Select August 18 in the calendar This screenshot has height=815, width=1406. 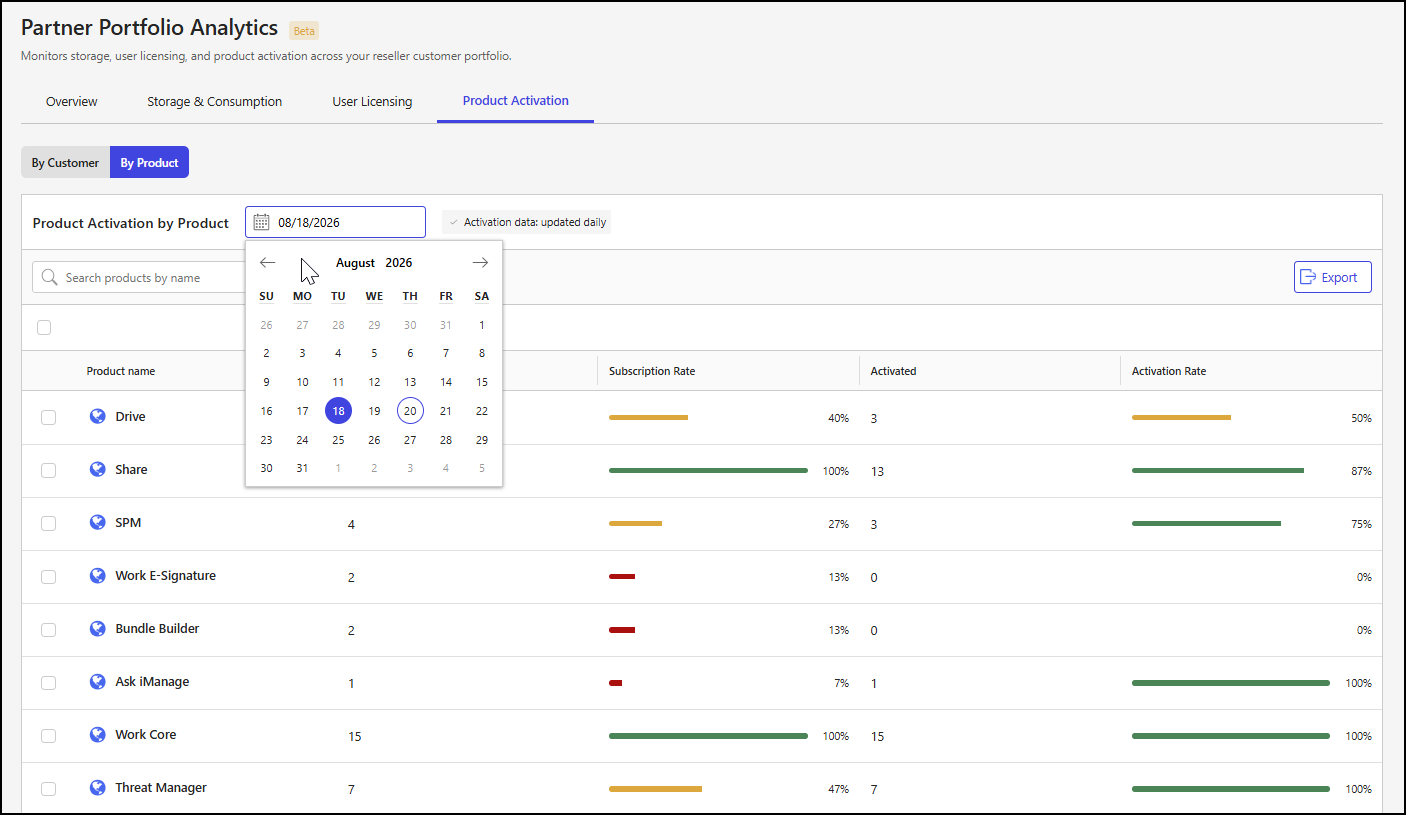(x=338, y=411)
